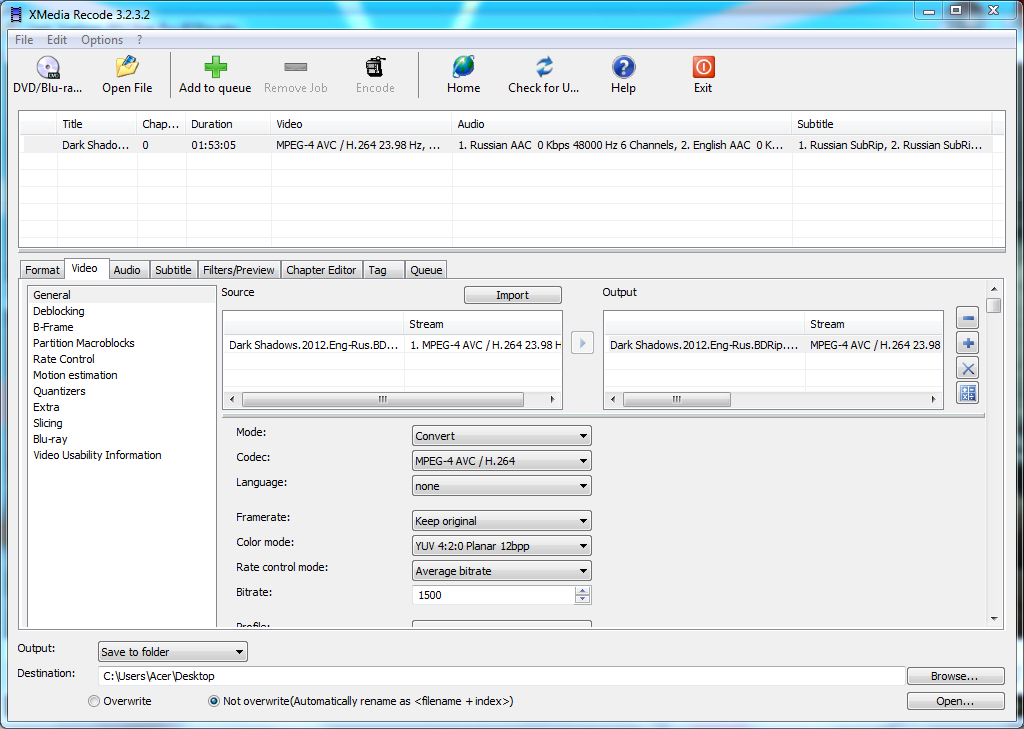Click the Check for Updates icon
Screen dimensions: 1024x729
coord(544,68)
